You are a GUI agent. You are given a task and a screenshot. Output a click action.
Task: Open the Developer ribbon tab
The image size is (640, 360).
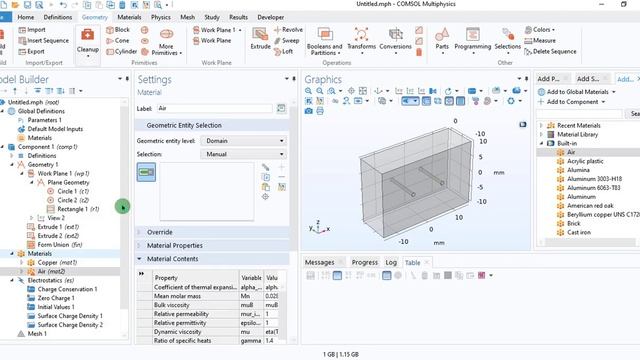tap(271, 17)
